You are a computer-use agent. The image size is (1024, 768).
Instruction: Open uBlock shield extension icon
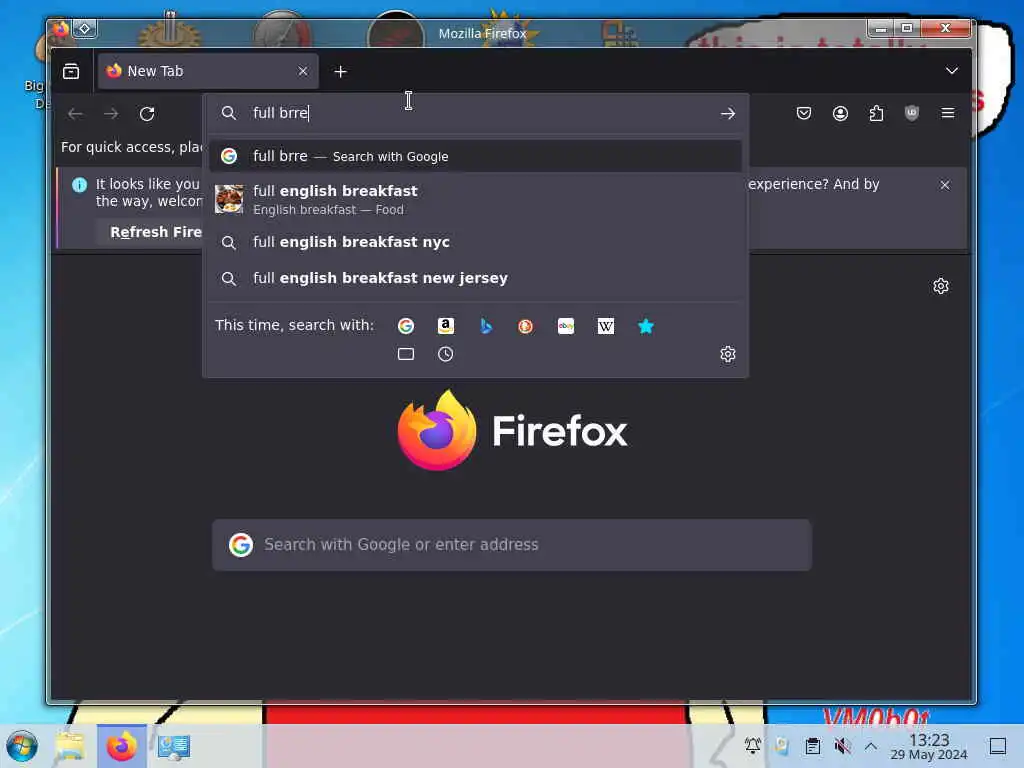pyautogui.click(x=912, y=114)
